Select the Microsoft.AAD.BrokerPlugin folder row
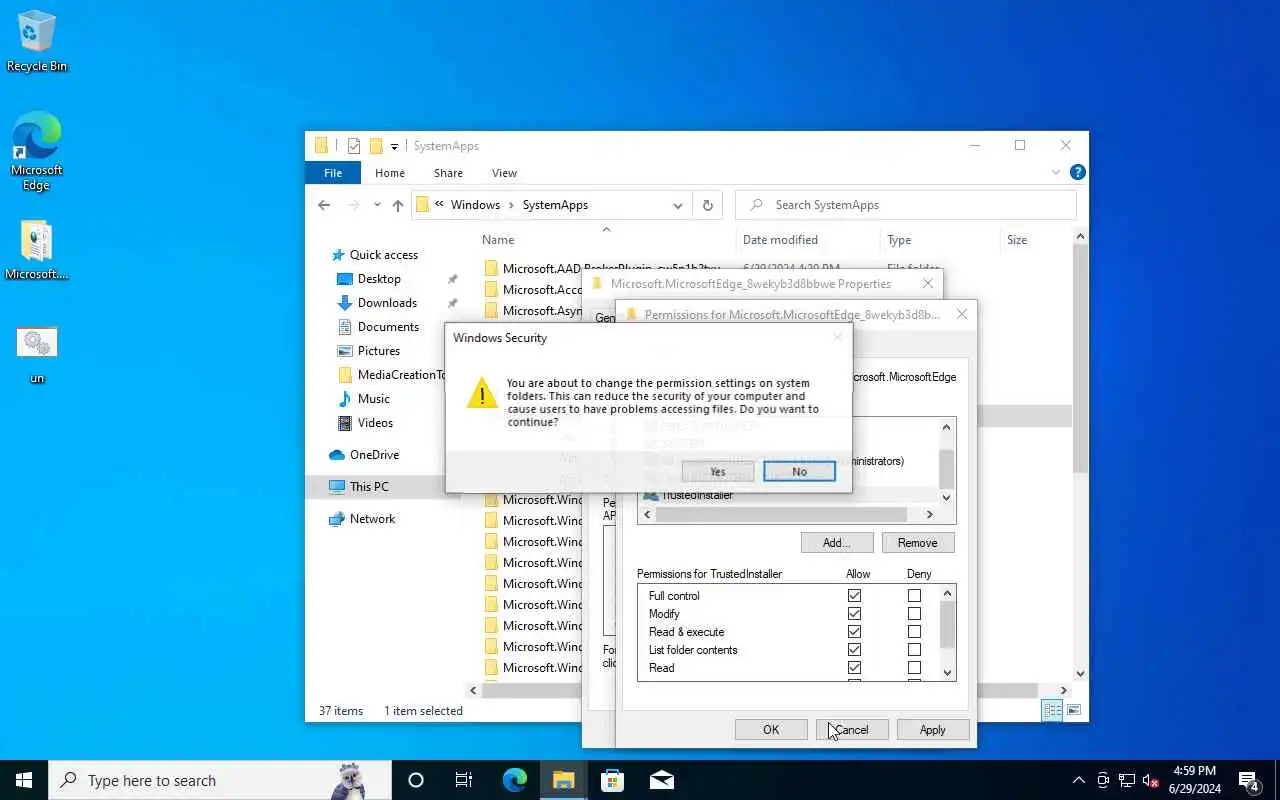 (611, 269)
